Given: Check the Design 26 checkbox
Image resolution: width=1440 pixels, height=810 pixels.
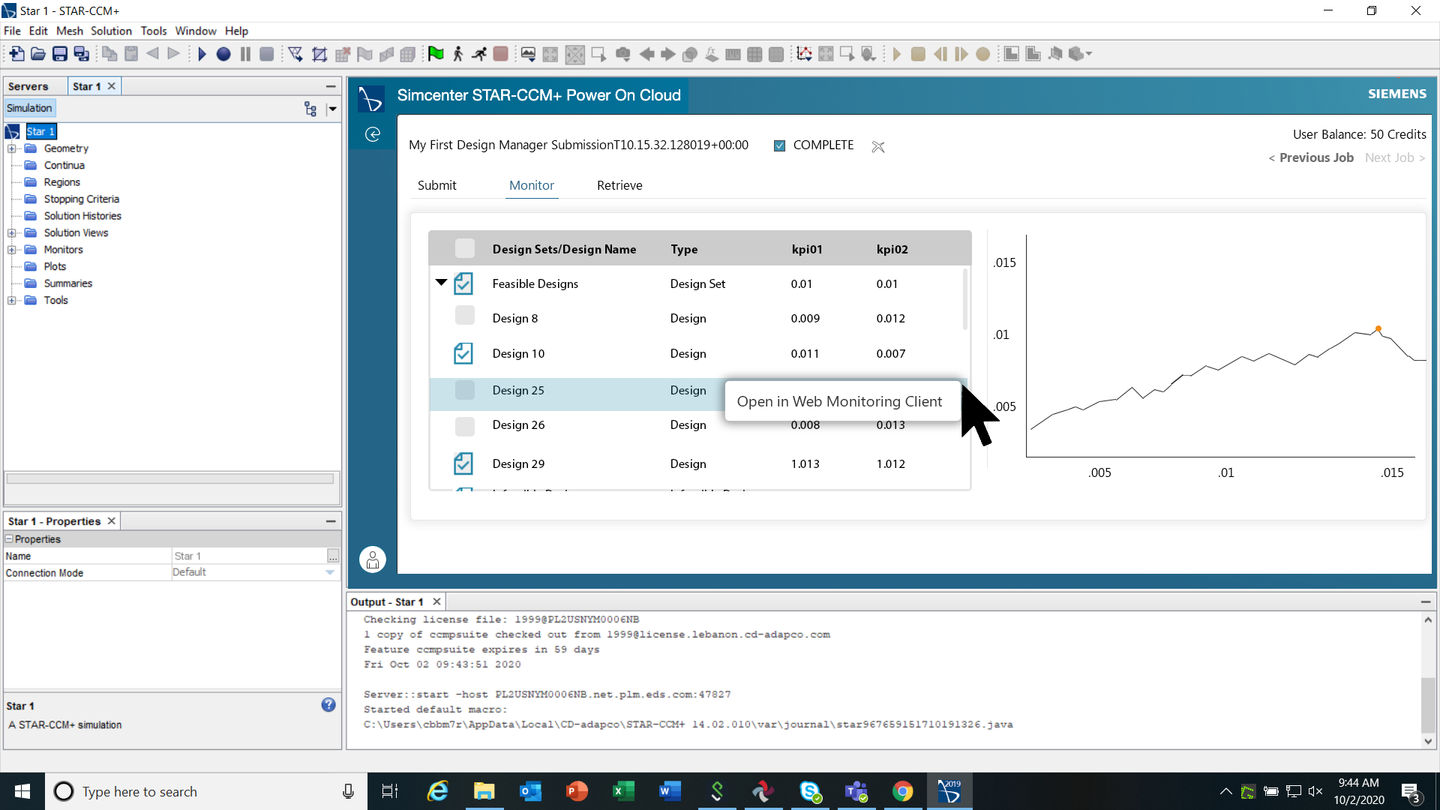Looking at the screenshot, I should coord(464,427).
